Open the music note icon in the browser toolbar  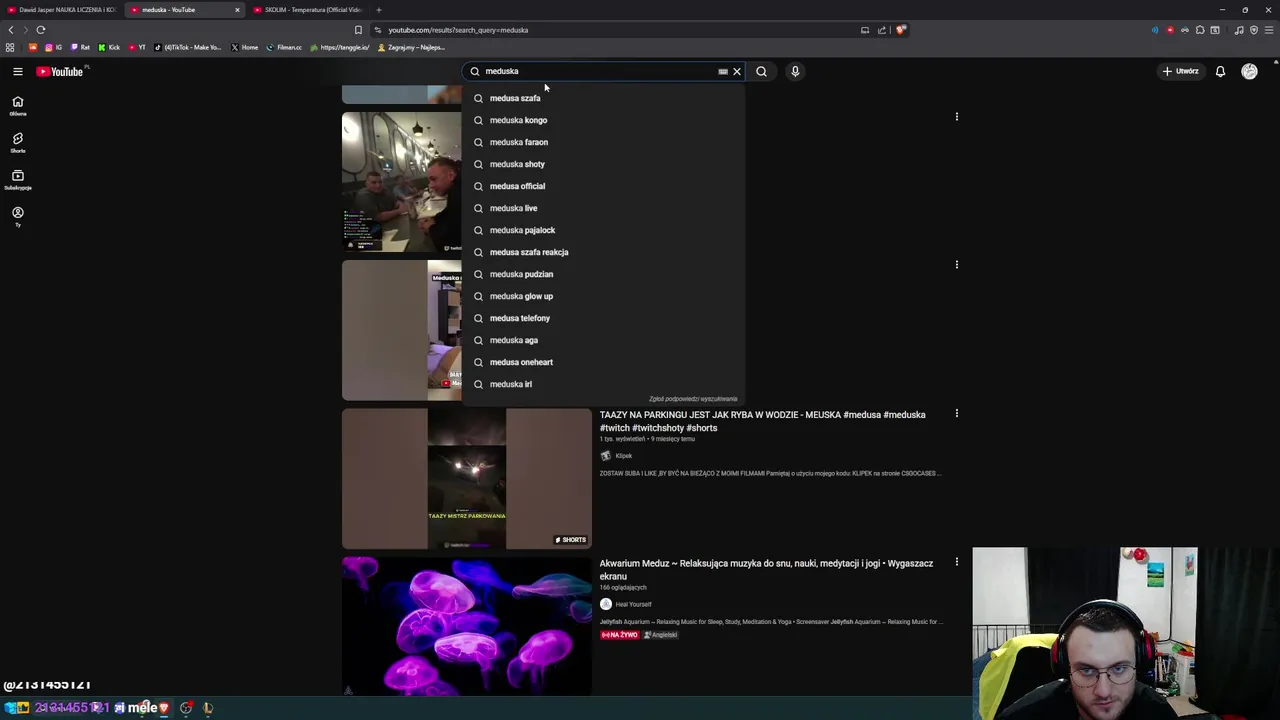coord(1239,30)
